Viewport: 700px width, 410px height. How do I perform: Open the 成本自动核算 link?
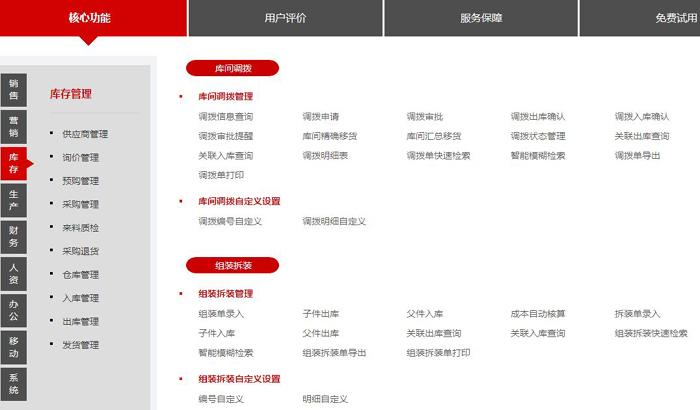point(537,314)
